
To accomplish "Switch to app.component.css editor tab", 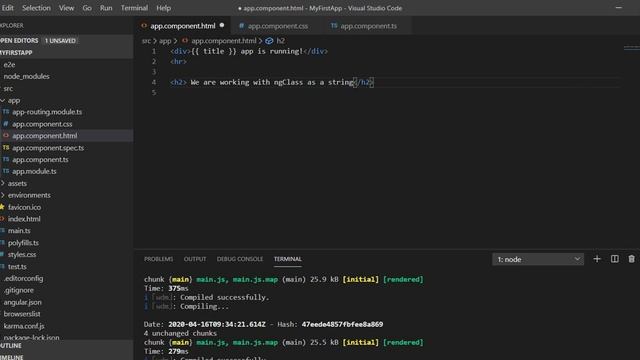I will 278,26.
